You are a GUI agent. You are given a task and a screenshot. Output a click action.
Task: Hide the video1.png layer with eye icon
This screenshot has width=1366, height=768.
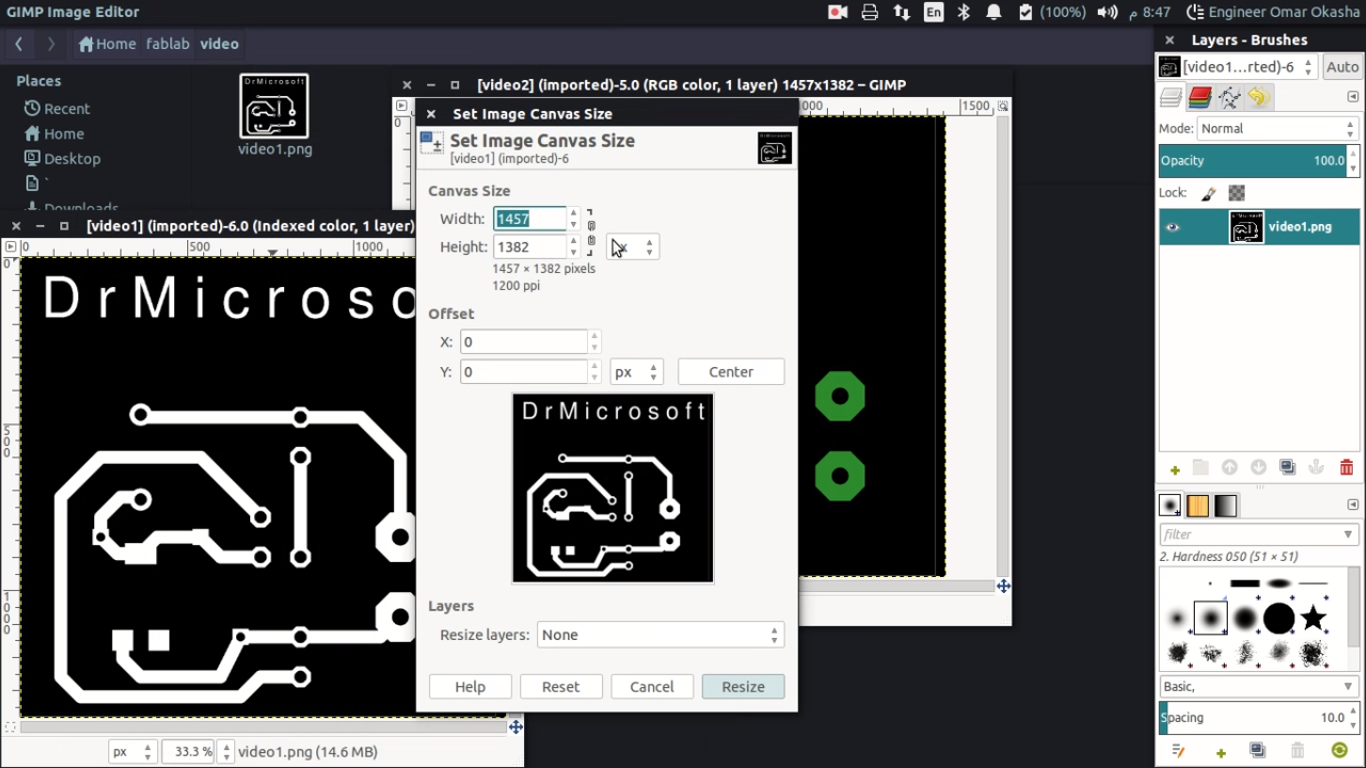coord(1173,227)
